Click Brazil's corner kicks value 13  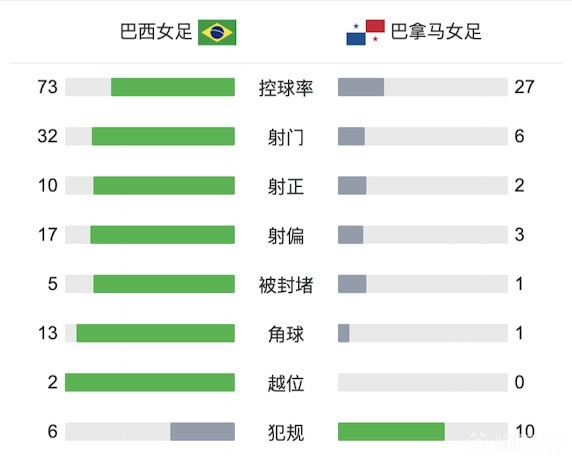tap(48, 333)
